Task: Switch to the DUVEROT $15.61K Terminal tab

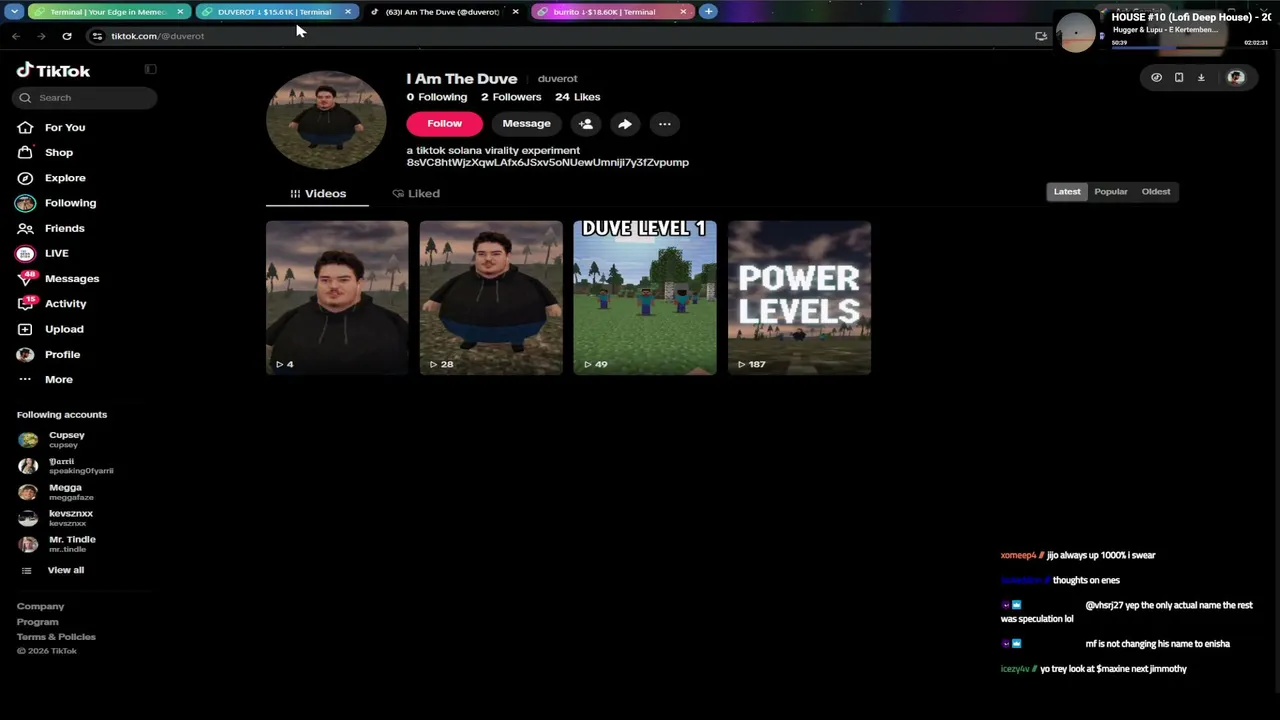Action: point(275,12)
